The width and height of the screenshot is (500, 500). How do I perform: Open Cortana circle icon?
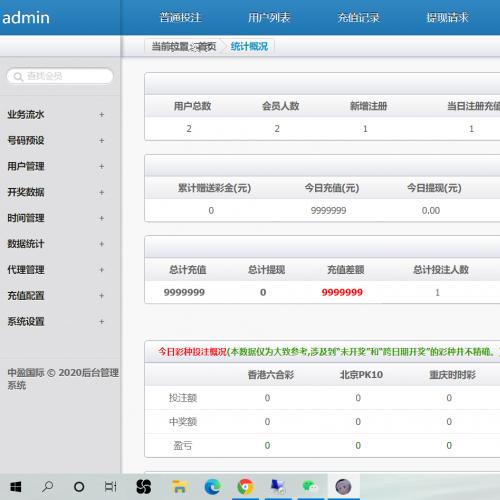pos(79,487)
